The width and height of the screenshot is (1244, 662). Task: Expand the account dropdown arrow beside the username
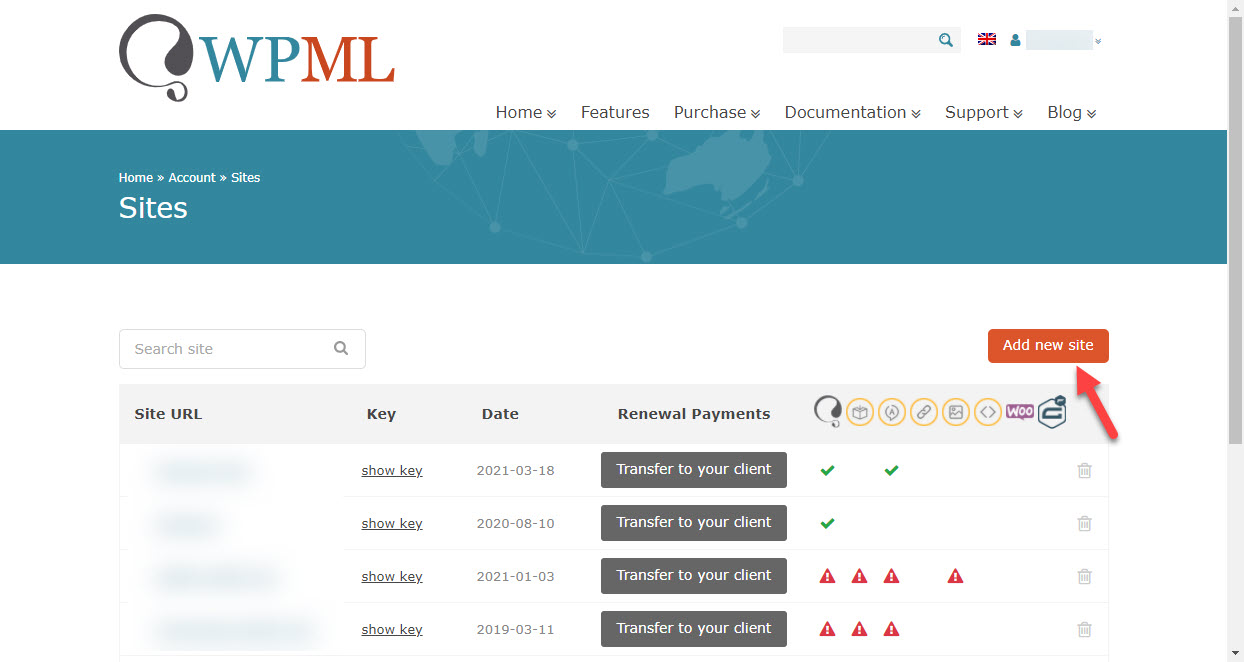(x=1098, y=41)
